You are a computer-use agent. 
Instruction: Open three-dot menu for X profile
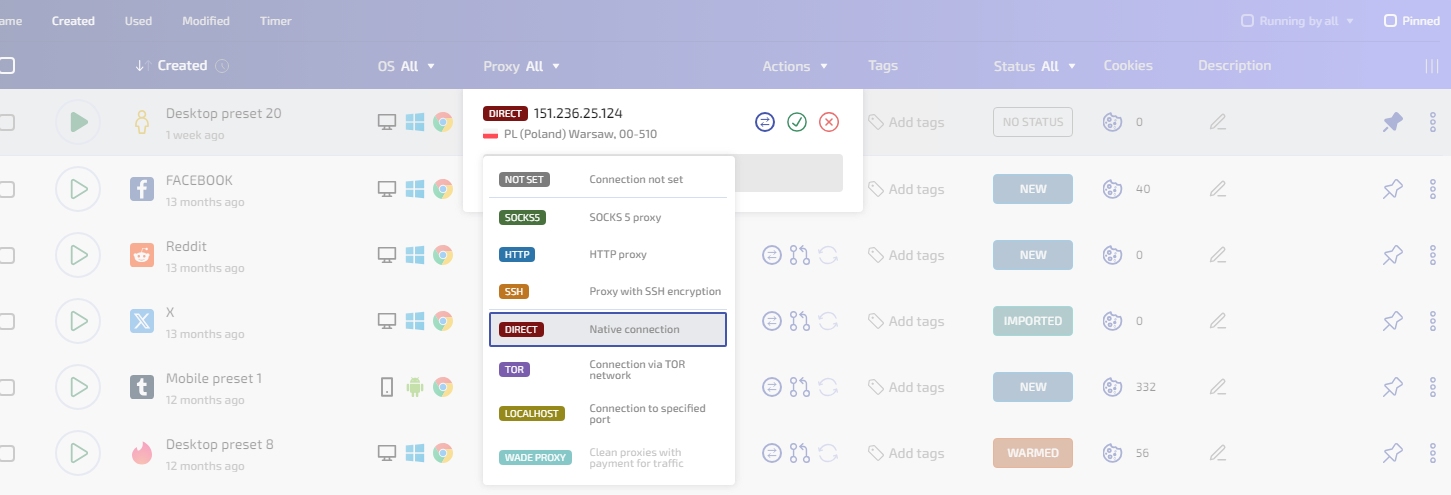(x=1432, y=321)
